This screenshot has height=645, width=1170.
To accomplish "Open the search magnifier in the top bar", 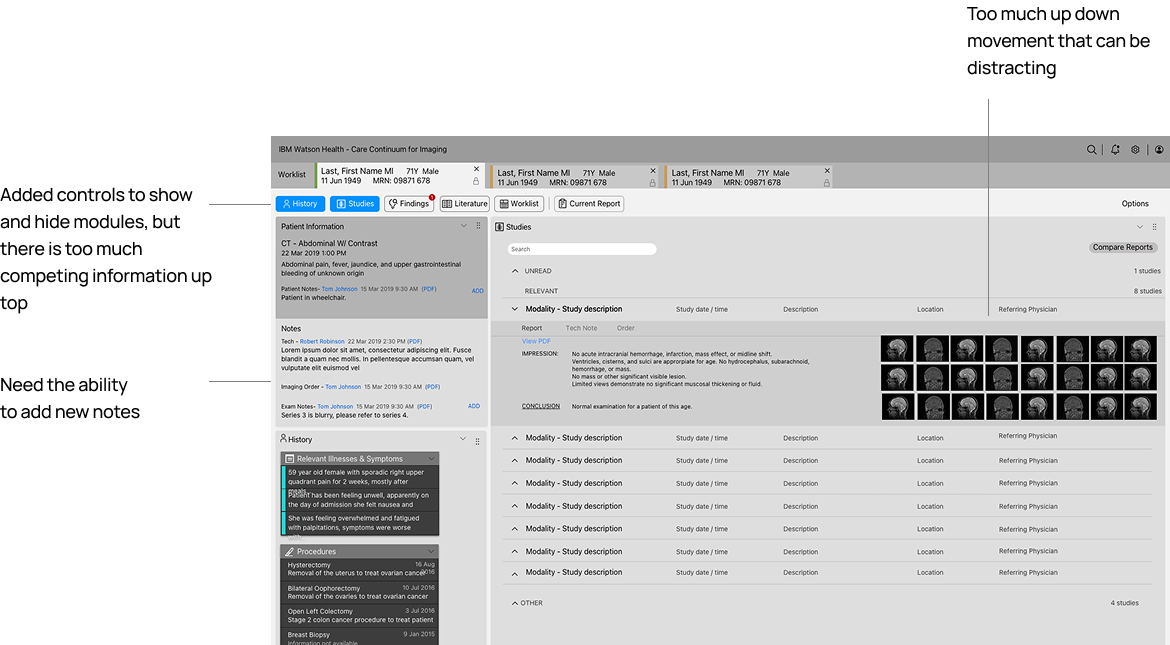I will coord(1091,149).
